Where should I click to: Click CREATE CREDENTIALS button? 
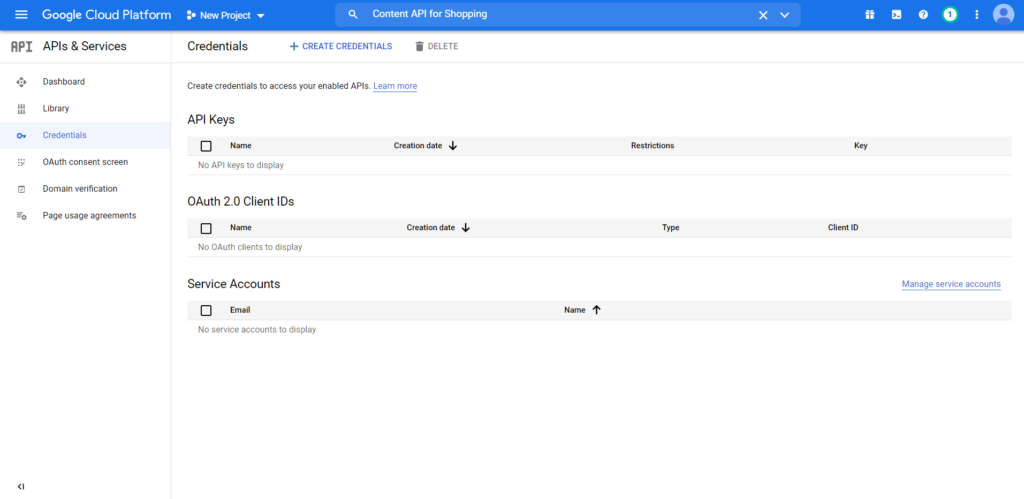(341, 46)
